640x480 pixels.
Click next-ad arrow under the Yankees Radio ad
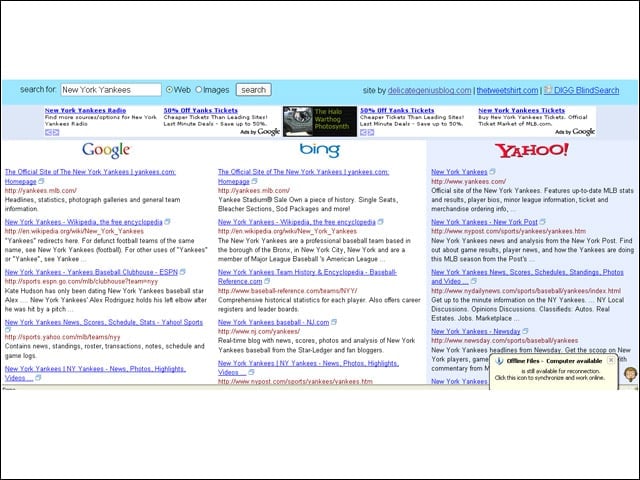(x=56, y=132)
